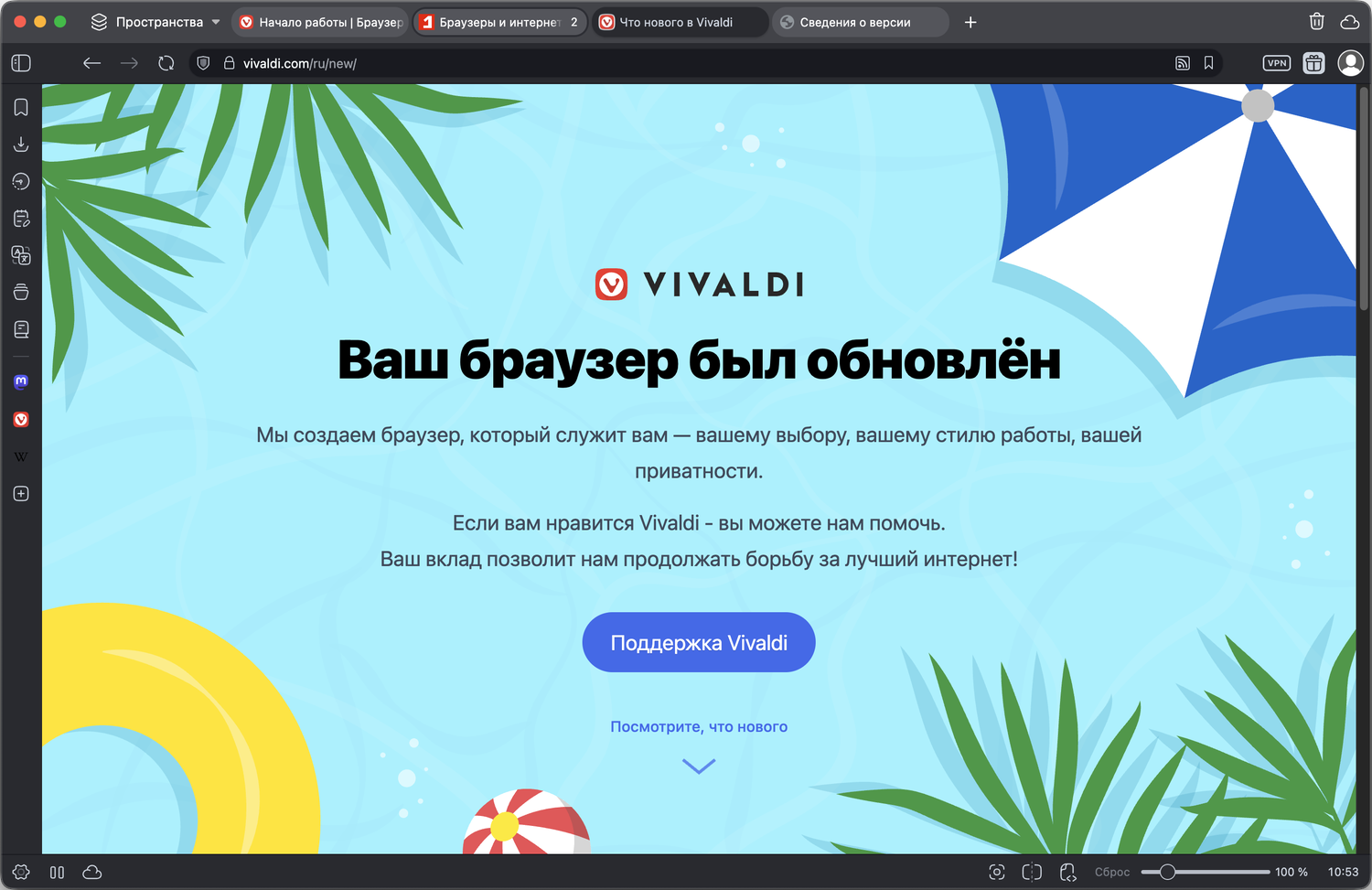The height and width of the screenshot is (890, 1372).
Task: Open the Bookmarks side panel
Action: (x=21, y=107)
